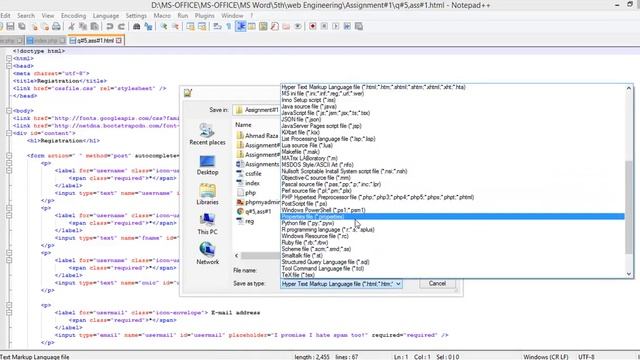
Task: Click the Paste toolbar icon
Action: [95, 27]
